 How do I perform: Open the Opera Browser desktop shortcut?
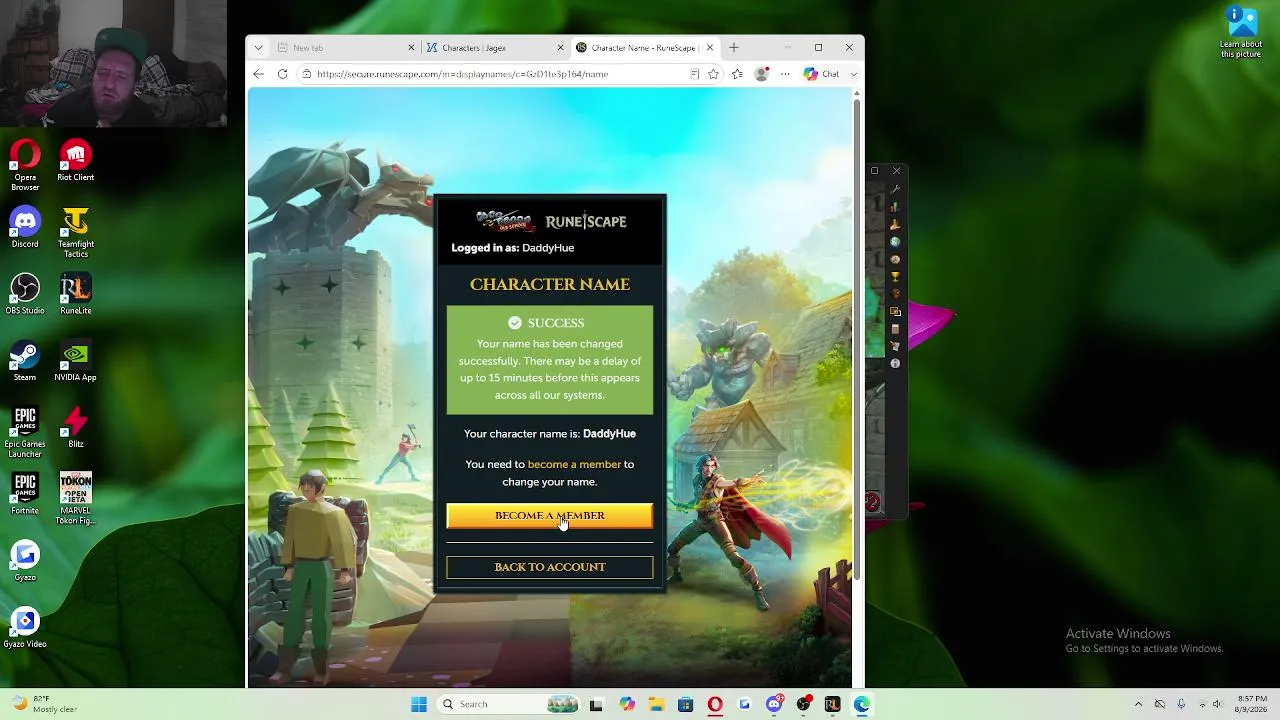pos(25,164)
